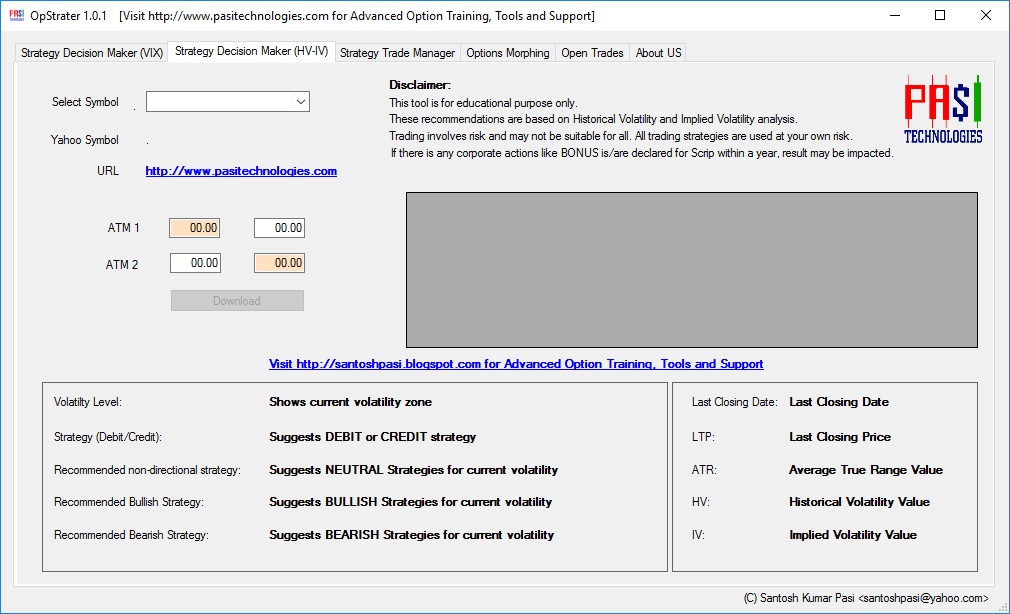Click the gray chart display area
Screen dimensions: 1010x614
(692, 270)
